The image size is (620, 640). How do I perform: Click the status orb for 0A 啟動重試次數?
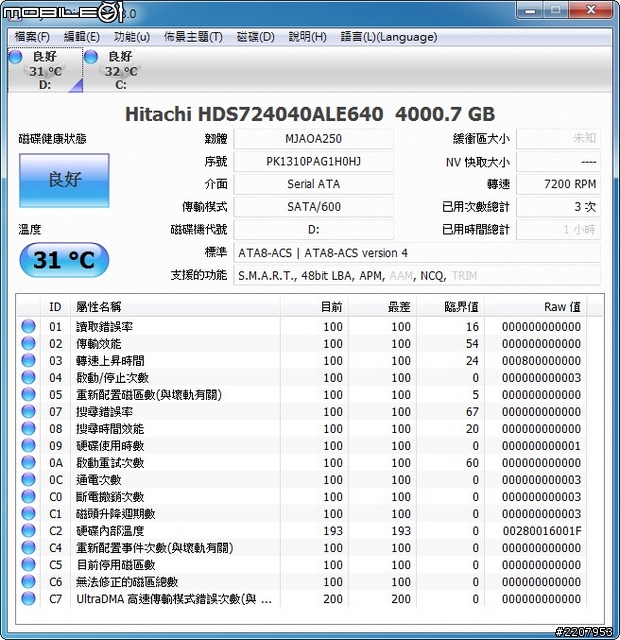point(28,463)
